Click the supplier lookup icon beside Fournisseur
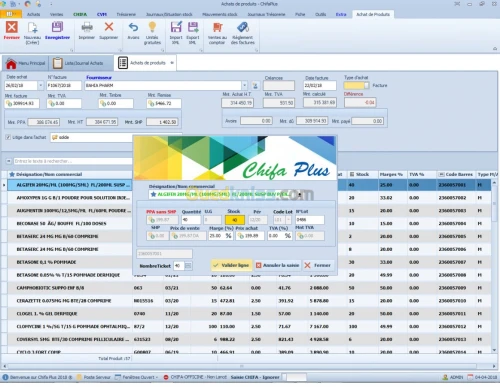 tap(255, 86)
